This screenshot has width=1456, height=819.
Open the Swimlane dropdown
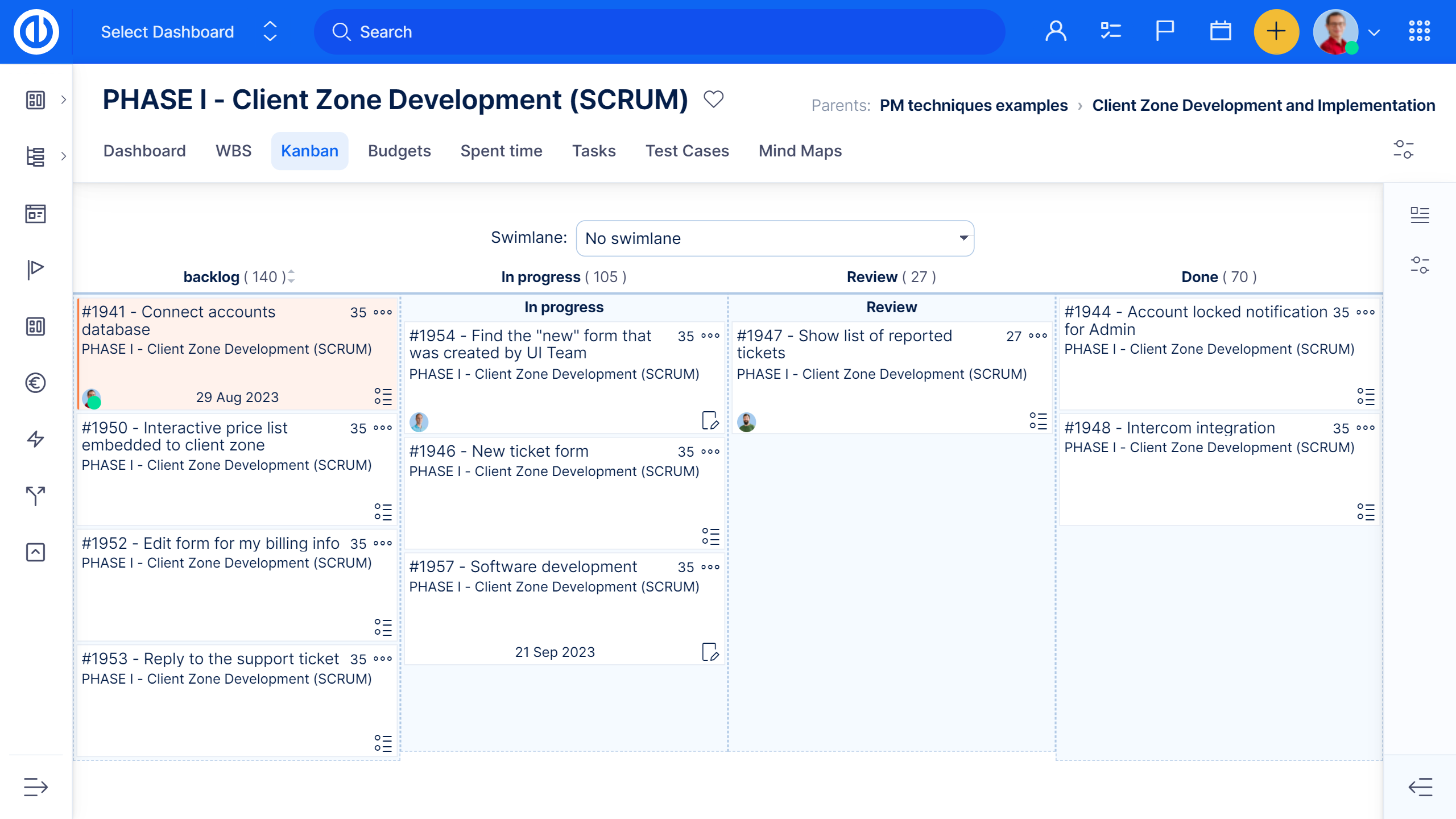tap(775, 238)
